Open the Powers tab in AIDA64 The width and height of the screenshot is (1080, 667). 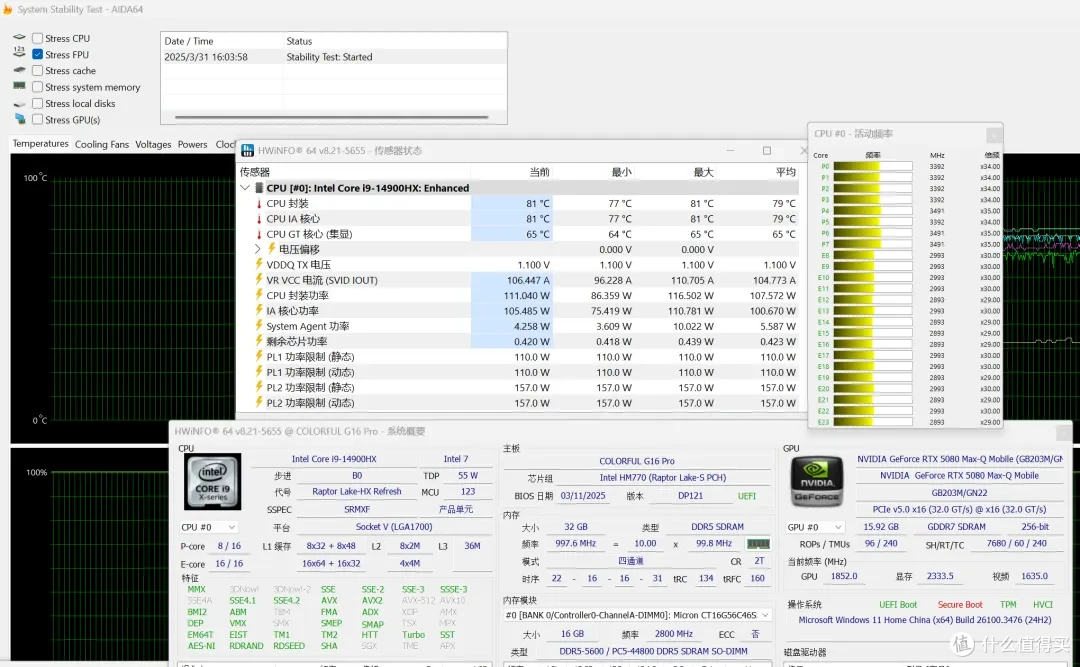pyautogui.click(x=192, y=144)
